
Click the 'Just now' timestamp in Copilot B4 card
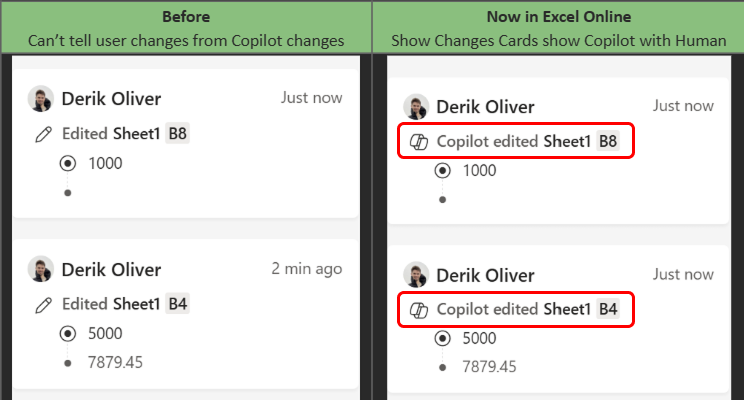(683, 274)
